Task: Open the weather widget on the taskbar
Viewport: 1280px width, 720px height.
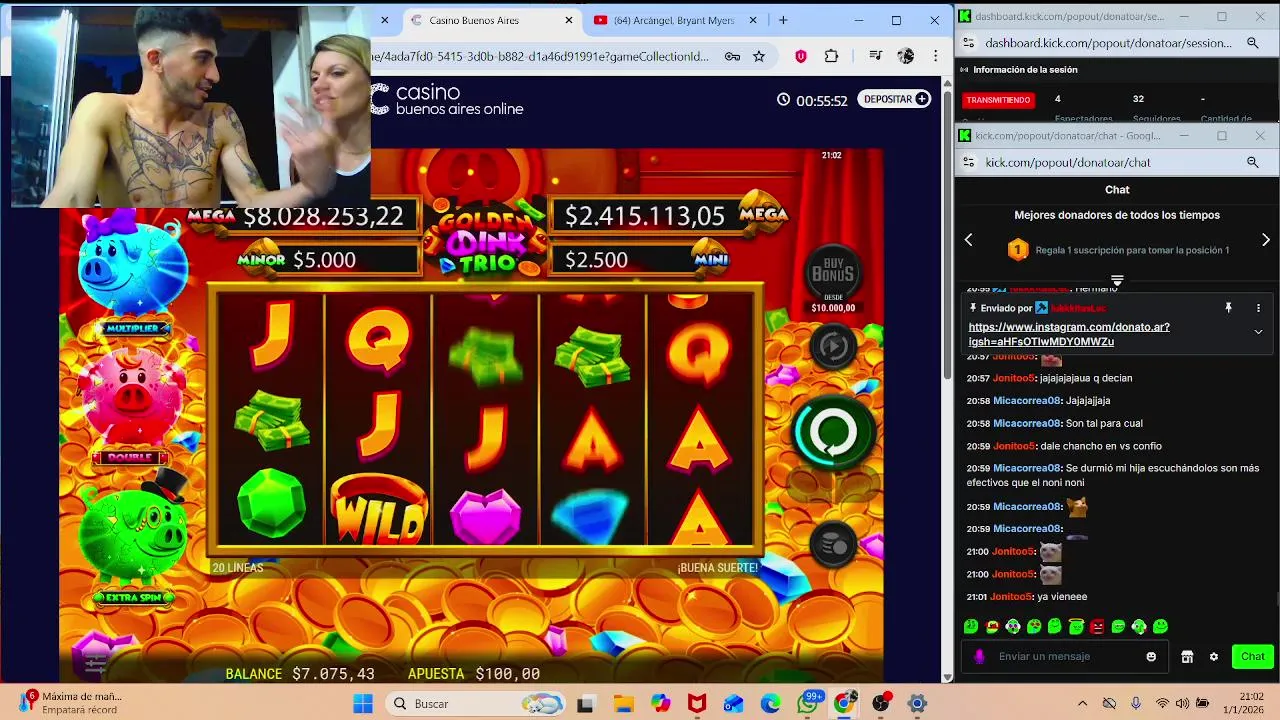Action: [70, 703]
